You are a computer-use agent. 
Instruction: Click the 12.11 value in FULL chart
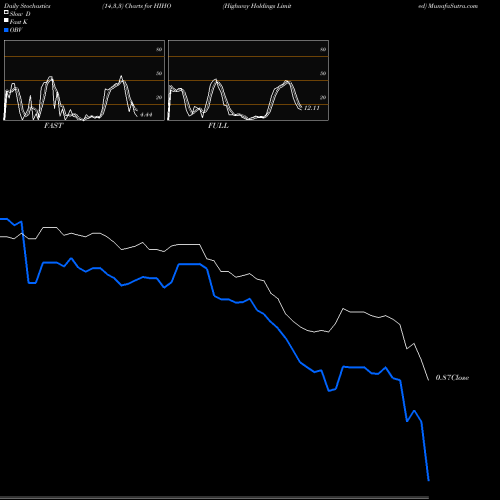pyautogui.click(x=312, y=108)
